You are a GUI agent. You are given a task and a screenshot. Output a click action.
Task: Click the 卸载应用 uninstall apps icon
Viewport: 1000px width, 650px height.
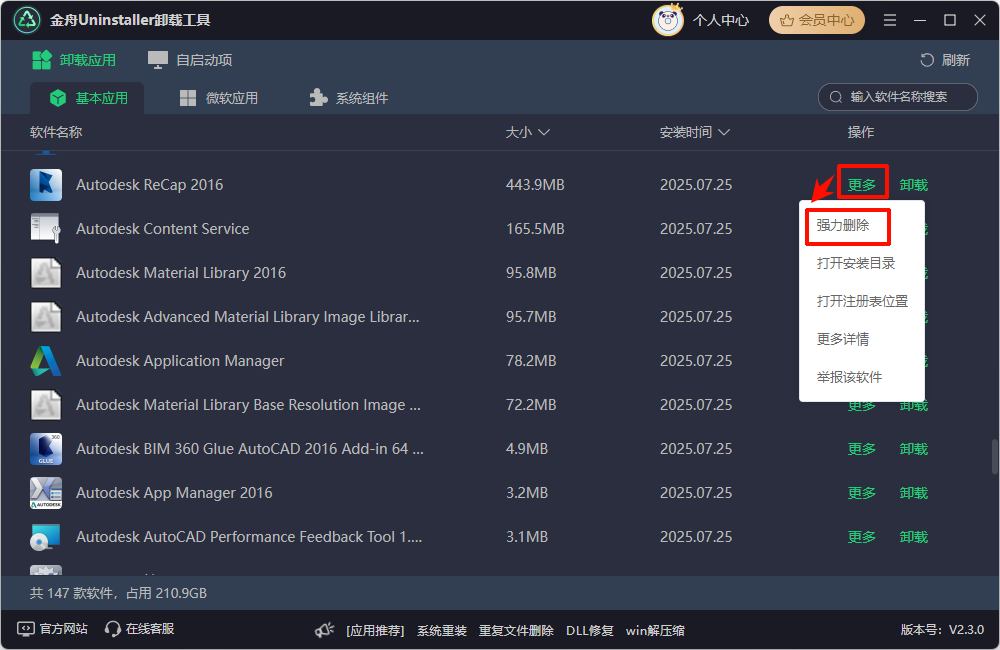tap(42, 59)
